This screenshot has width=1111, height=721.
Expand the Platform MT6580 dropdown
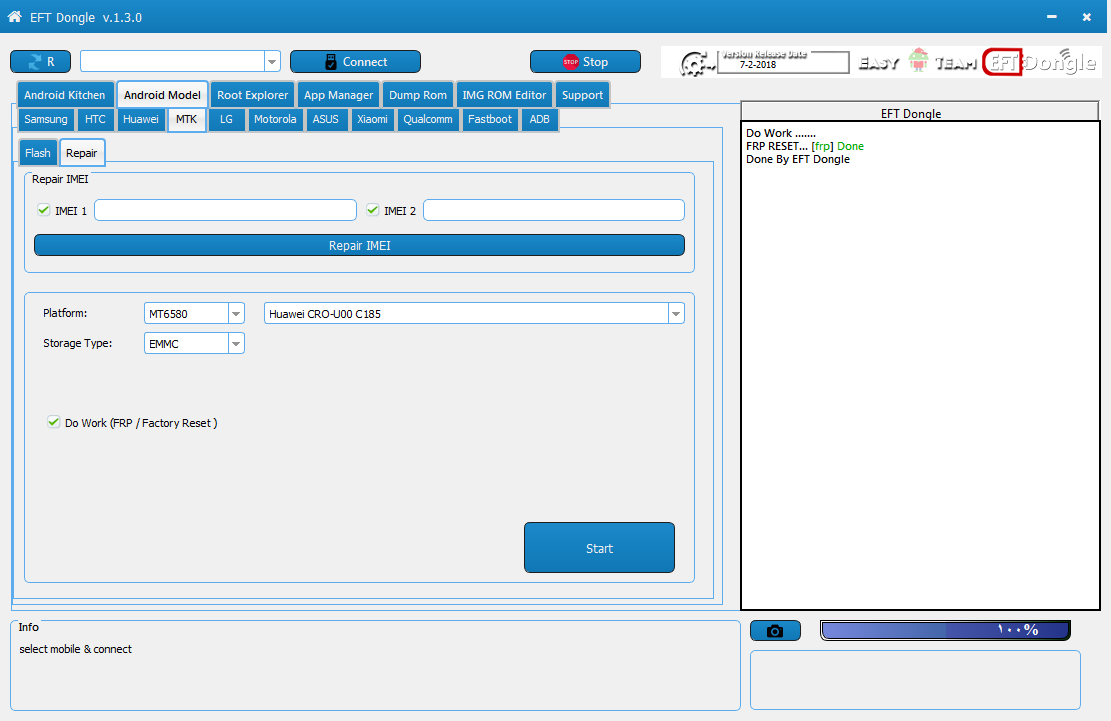[x=237, y=313]
